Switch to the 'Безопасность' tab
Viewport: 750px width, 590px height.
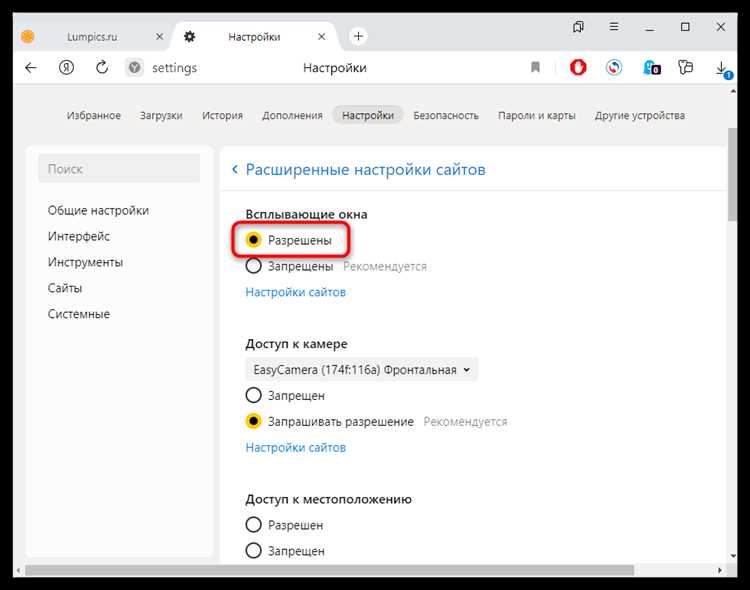pyautogui.click(x=446, y=115)
